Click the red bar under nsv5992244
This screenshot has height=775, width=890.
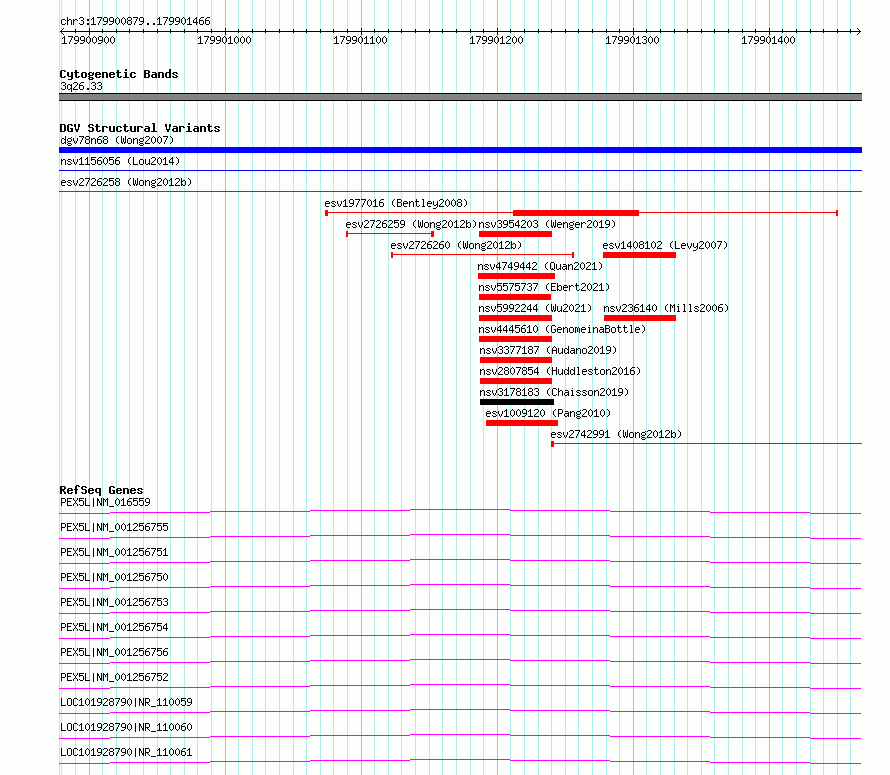coord(515,318)
